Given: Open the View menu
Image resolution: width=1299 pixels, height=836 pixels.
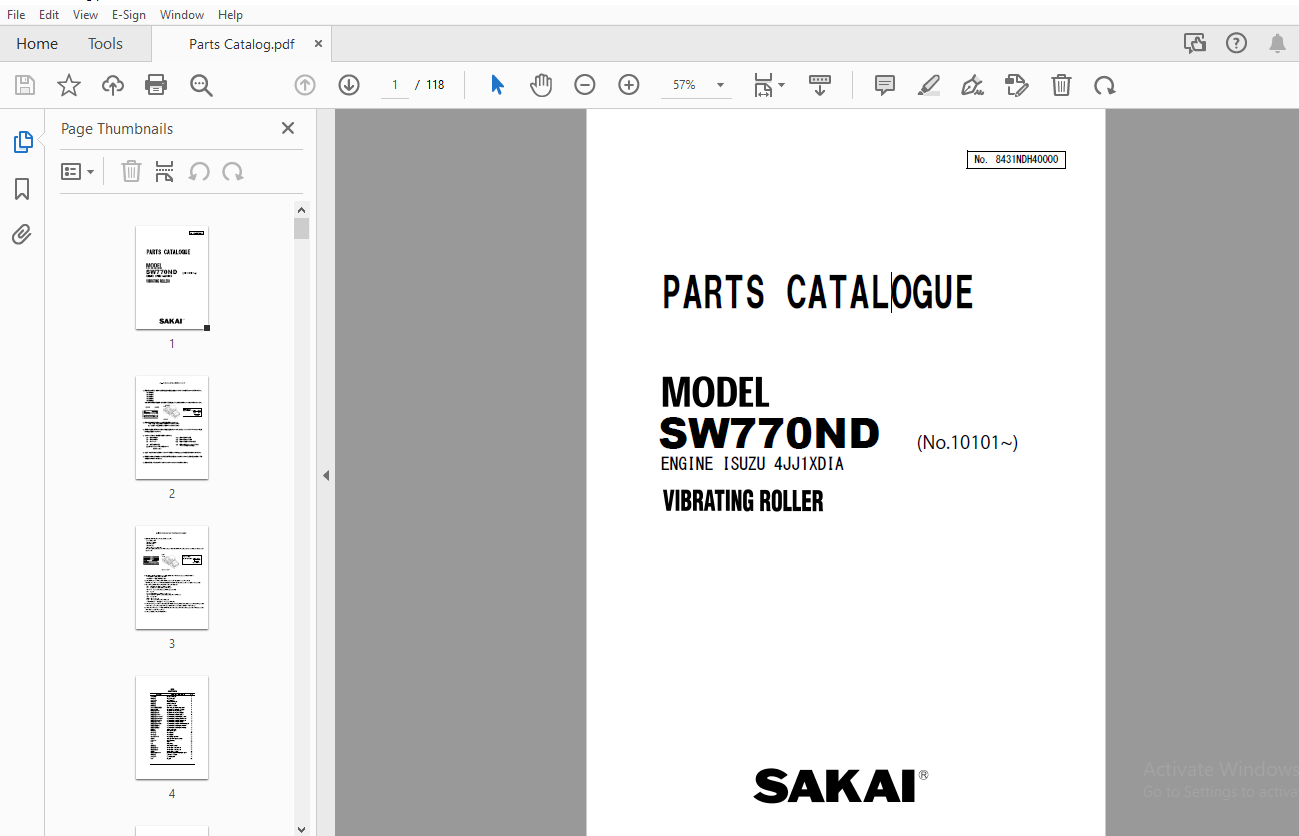Looking at the screenshot, I should coord(85,15).
